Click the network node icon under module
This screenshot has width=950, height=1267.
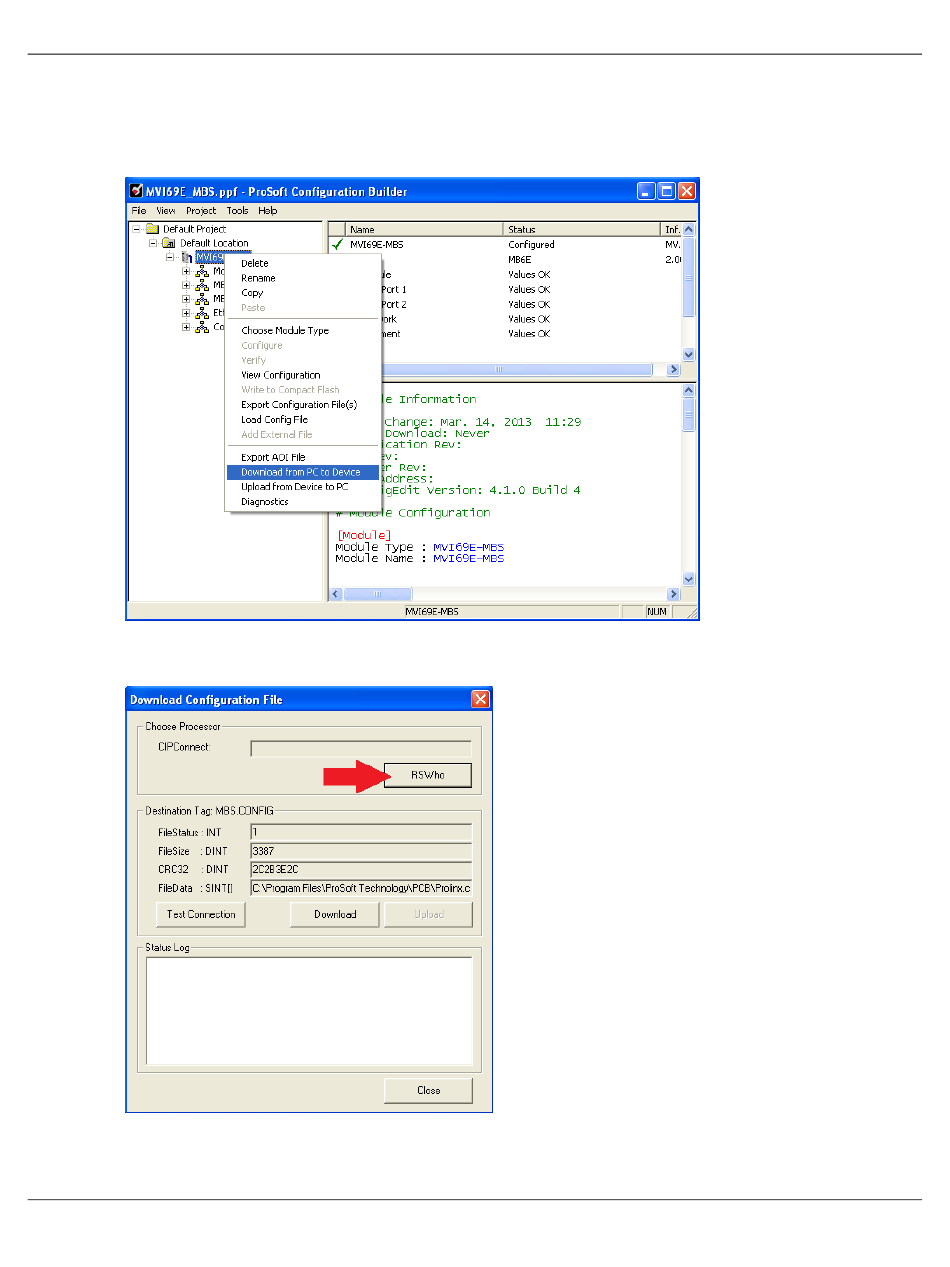point(202,271)
